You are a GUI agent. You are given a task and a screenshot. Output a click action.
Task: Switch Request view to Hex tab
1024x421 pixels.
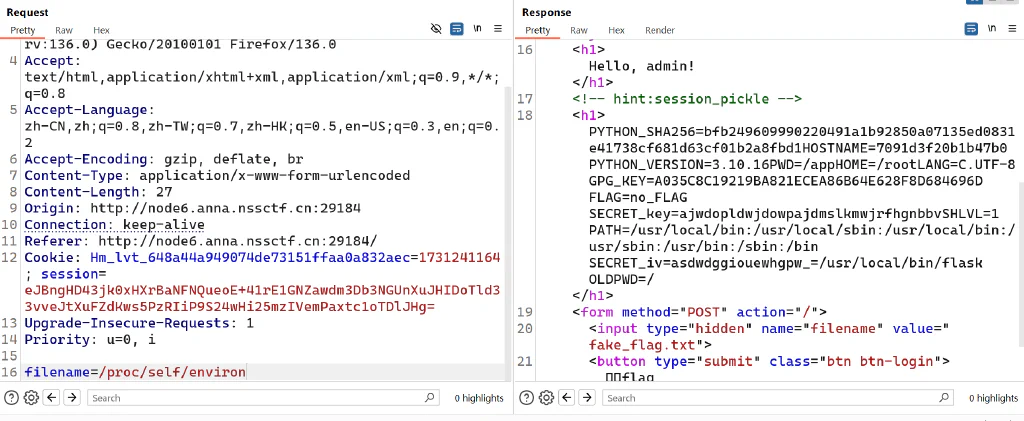point(101,30)
